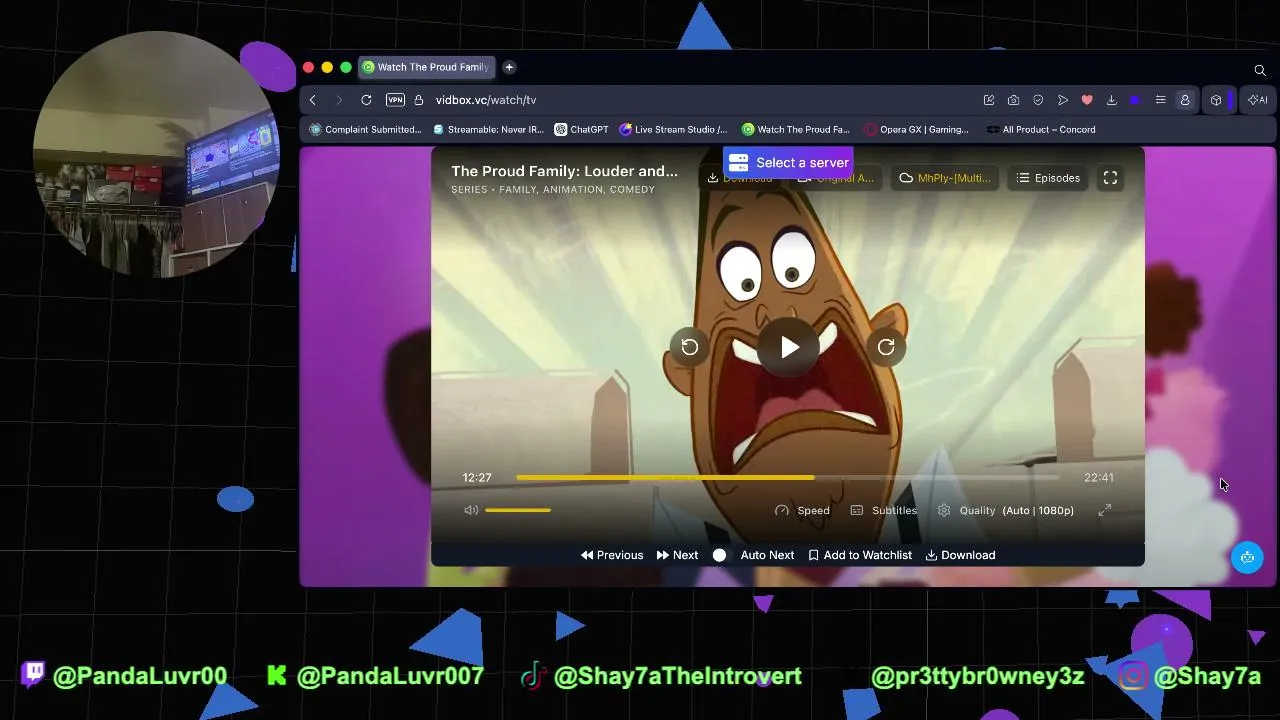The height and width of the screenshot is (720, 1280).
Task: Open the Speed options
Action: coord(802,510)
